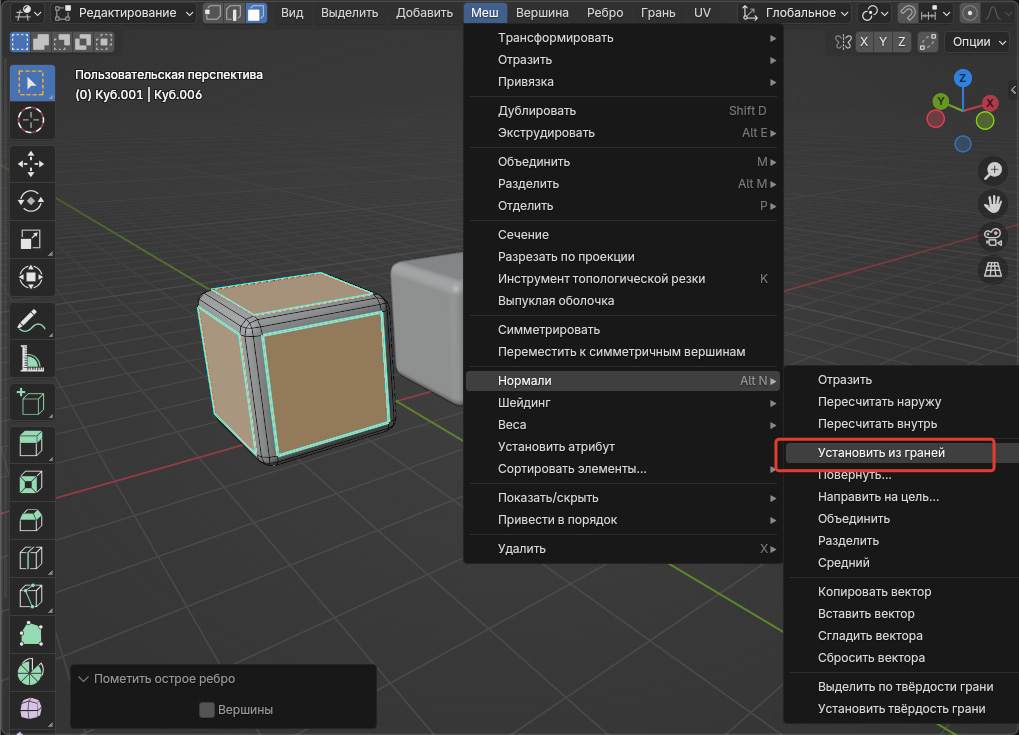Toggle snapping magnet
Viewport: 1019px width, 735px height.
[908, 13]
